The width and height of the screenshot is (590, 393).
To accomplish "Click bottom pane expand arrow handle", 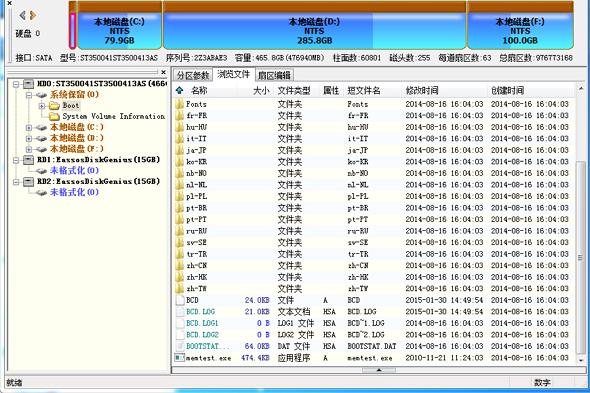I will tap(379, 370).
